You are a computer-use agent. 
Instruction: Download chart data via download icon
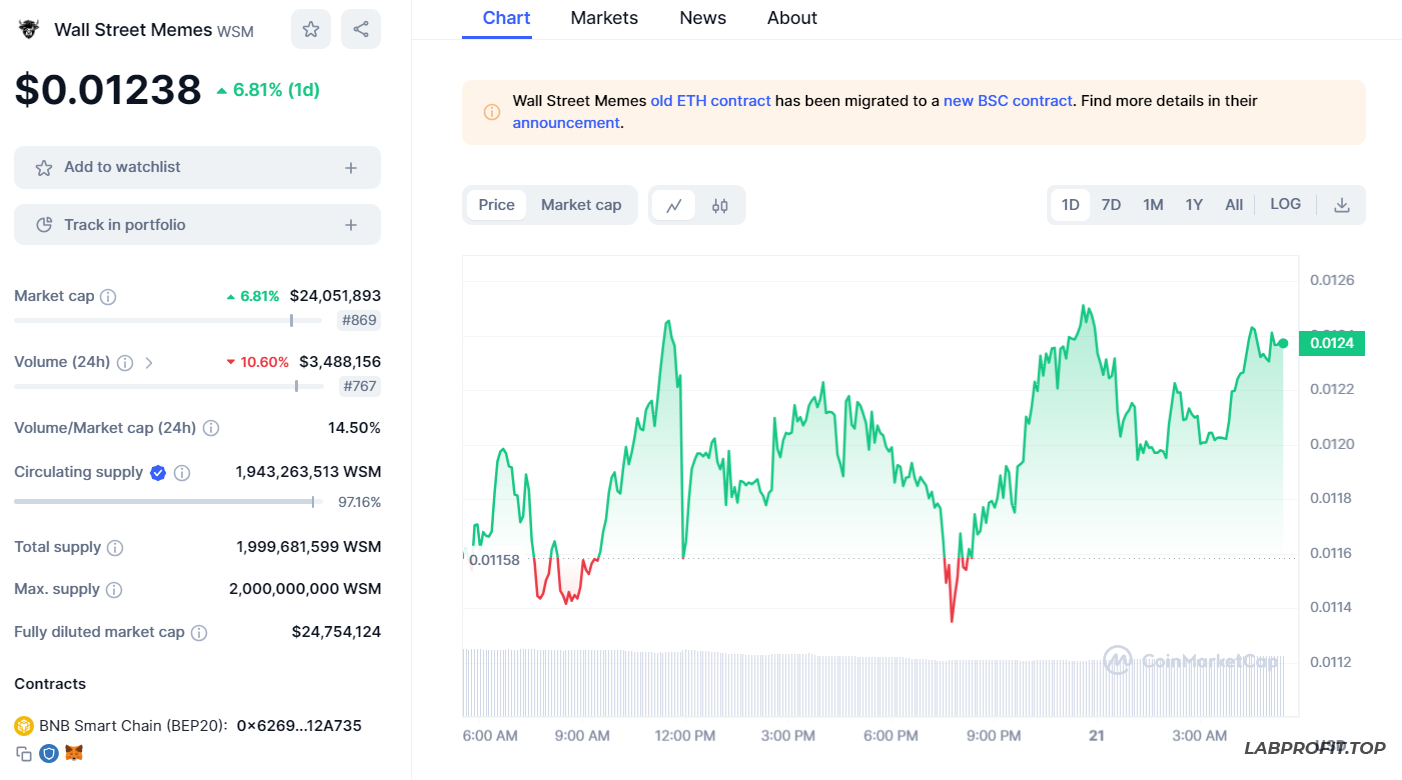1342,205
